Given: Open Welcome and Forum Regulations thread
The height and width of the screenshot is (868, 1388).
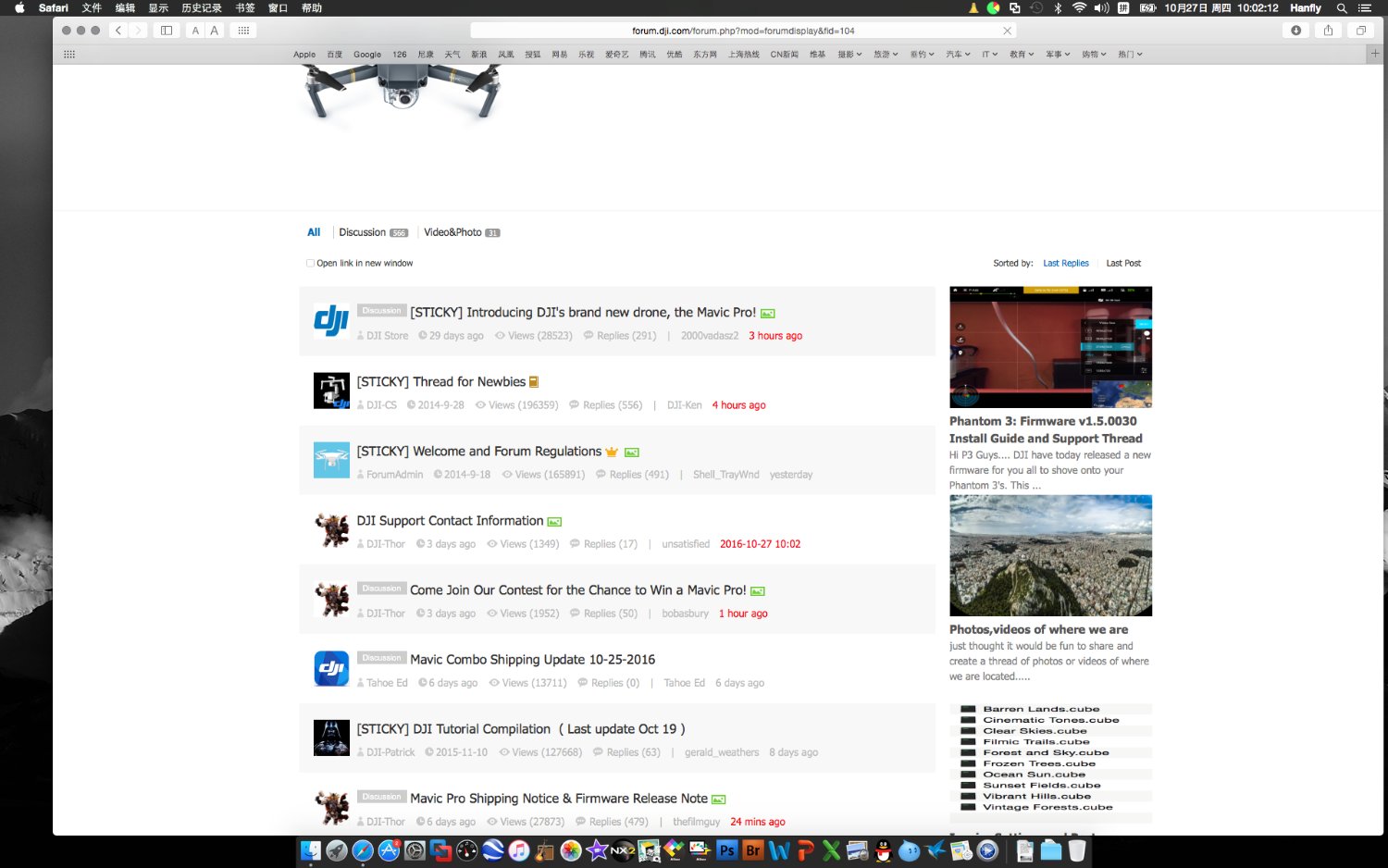Looking at the screenshot, I should (479, 451).
